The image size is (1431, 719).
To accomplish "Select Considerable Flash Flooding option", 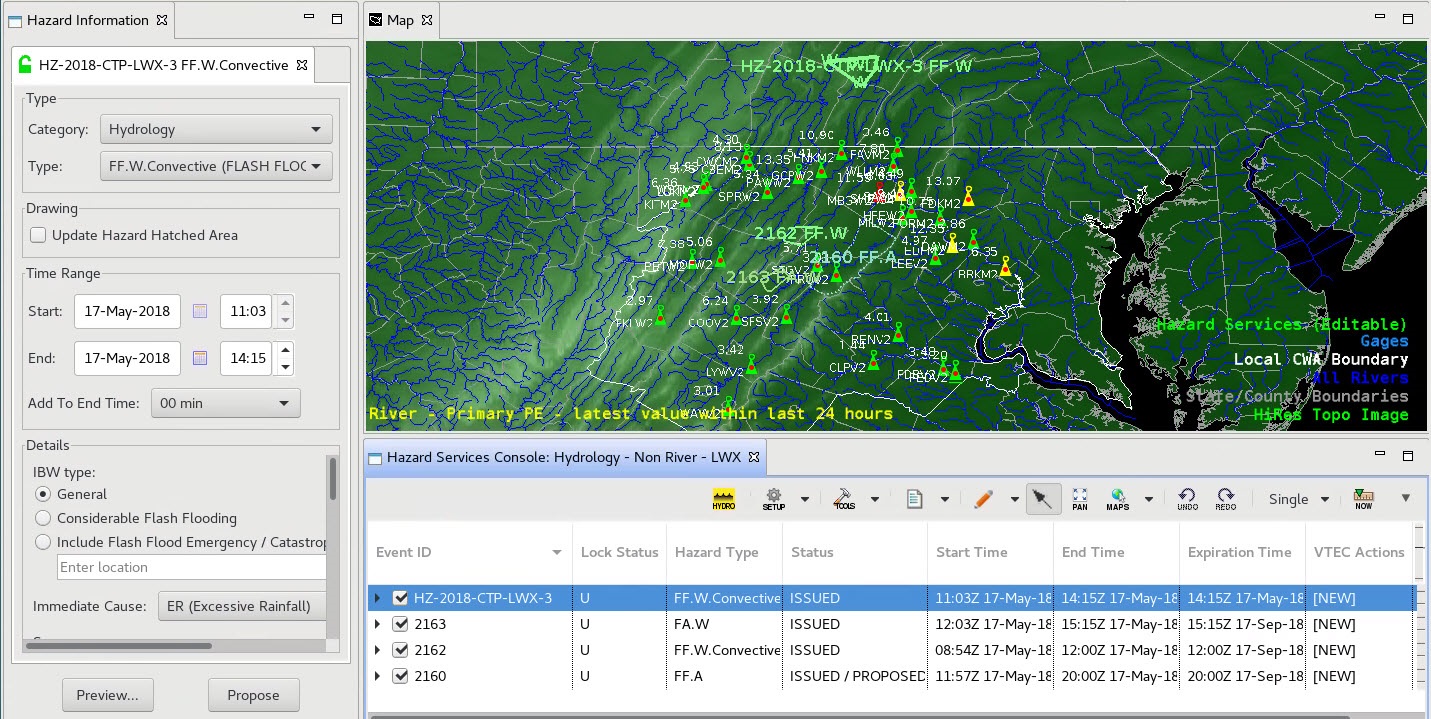I will 43,518.
